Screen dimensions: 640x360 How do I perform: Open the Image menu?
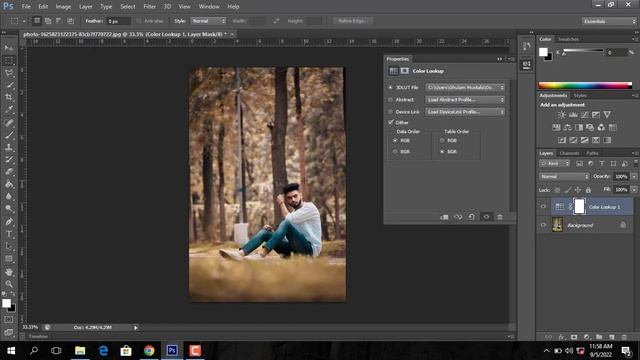(63, 7)
